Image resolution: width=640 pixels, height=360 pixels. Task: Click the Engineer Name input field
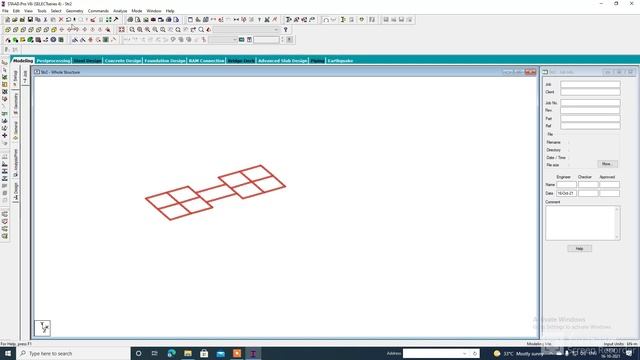[567, 184]
